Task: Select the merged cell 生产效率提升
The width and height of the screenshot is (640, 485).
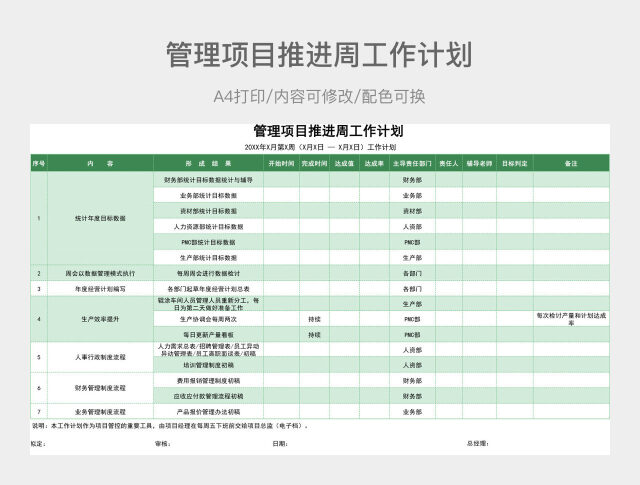Action: (100, 319)
